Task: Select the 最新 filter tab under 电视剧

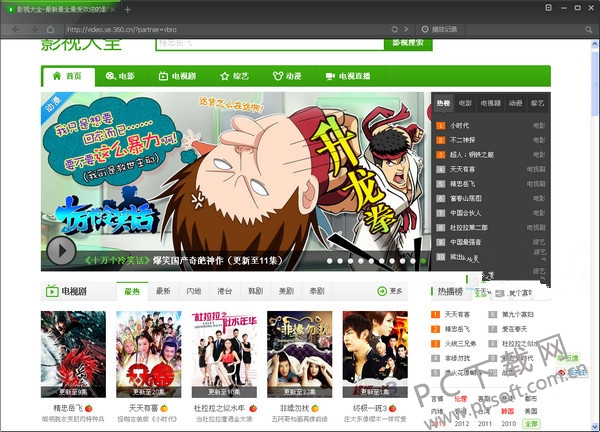Action: pos(163,291)
